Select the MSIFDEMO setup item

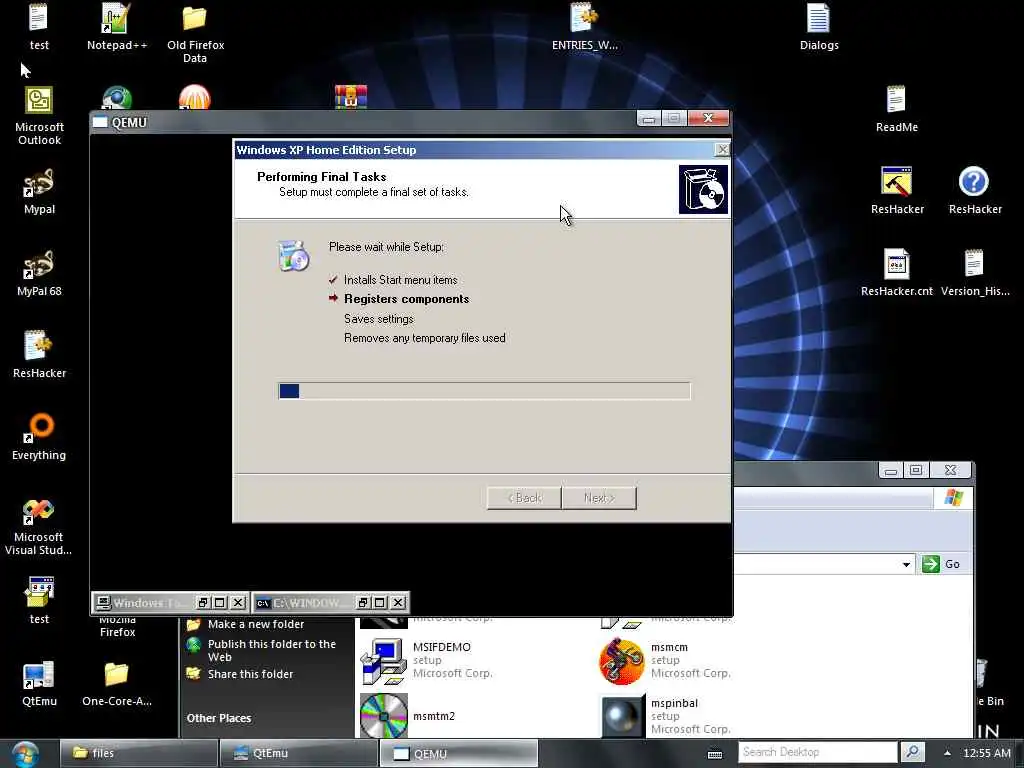pyautogui.click(x=427, y=660)
